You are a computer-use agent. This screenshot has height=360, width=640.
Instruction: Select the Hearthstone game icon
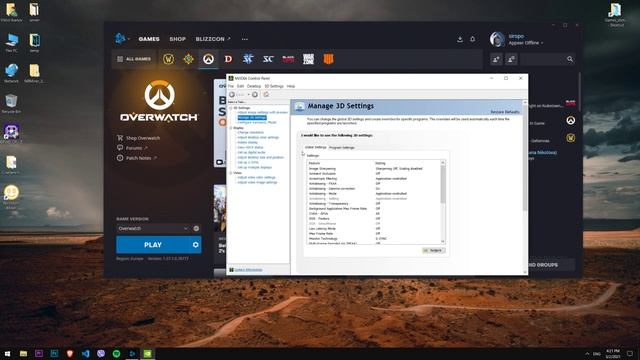click(188, 59)
